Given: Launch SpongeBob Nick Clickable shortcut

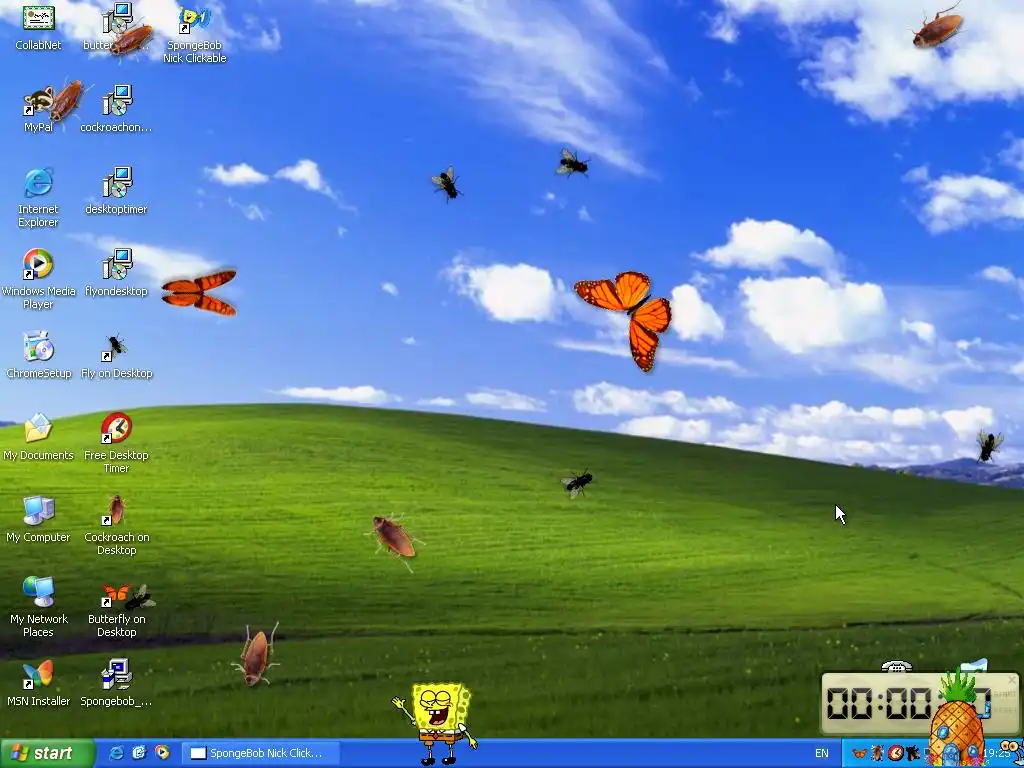Looking at the screenshot, I should click(x=195, y=35).
